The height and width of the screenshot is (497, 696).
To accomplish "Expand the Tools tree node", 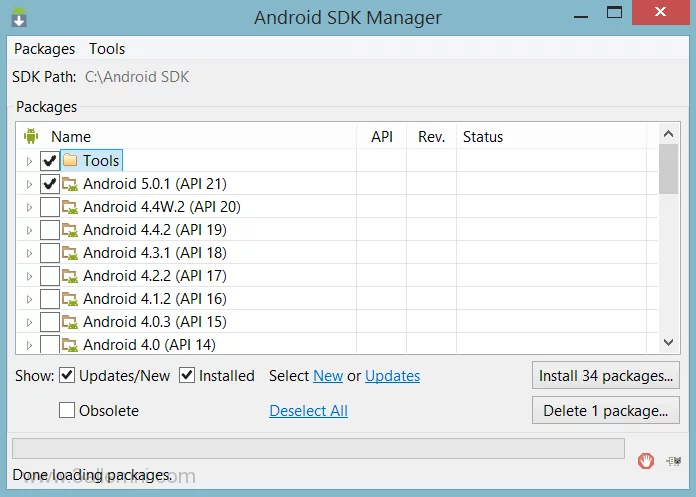I will click(29, 161).
